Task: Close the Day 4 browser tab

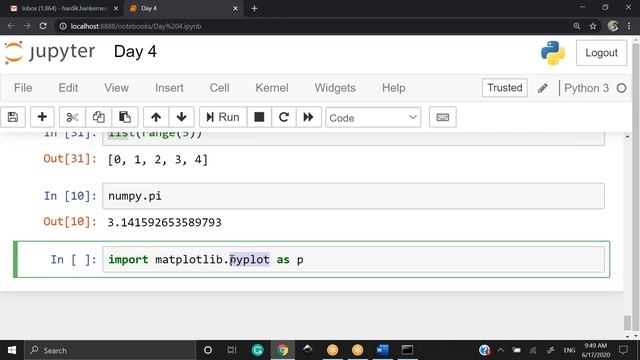Action: pos(235,8)
